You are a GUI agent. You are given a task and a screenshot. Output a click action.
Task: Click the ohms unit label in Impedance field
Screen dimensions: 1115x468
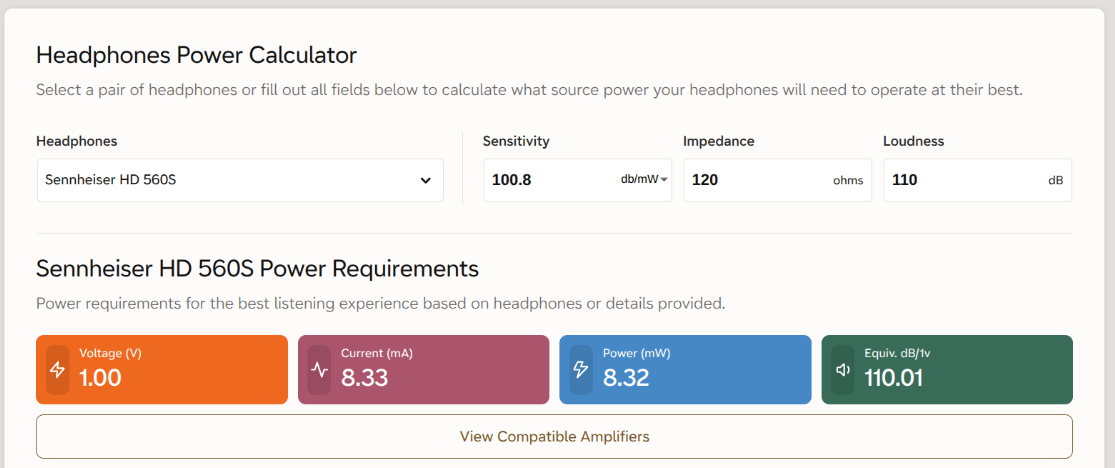(x=848, y=181)
